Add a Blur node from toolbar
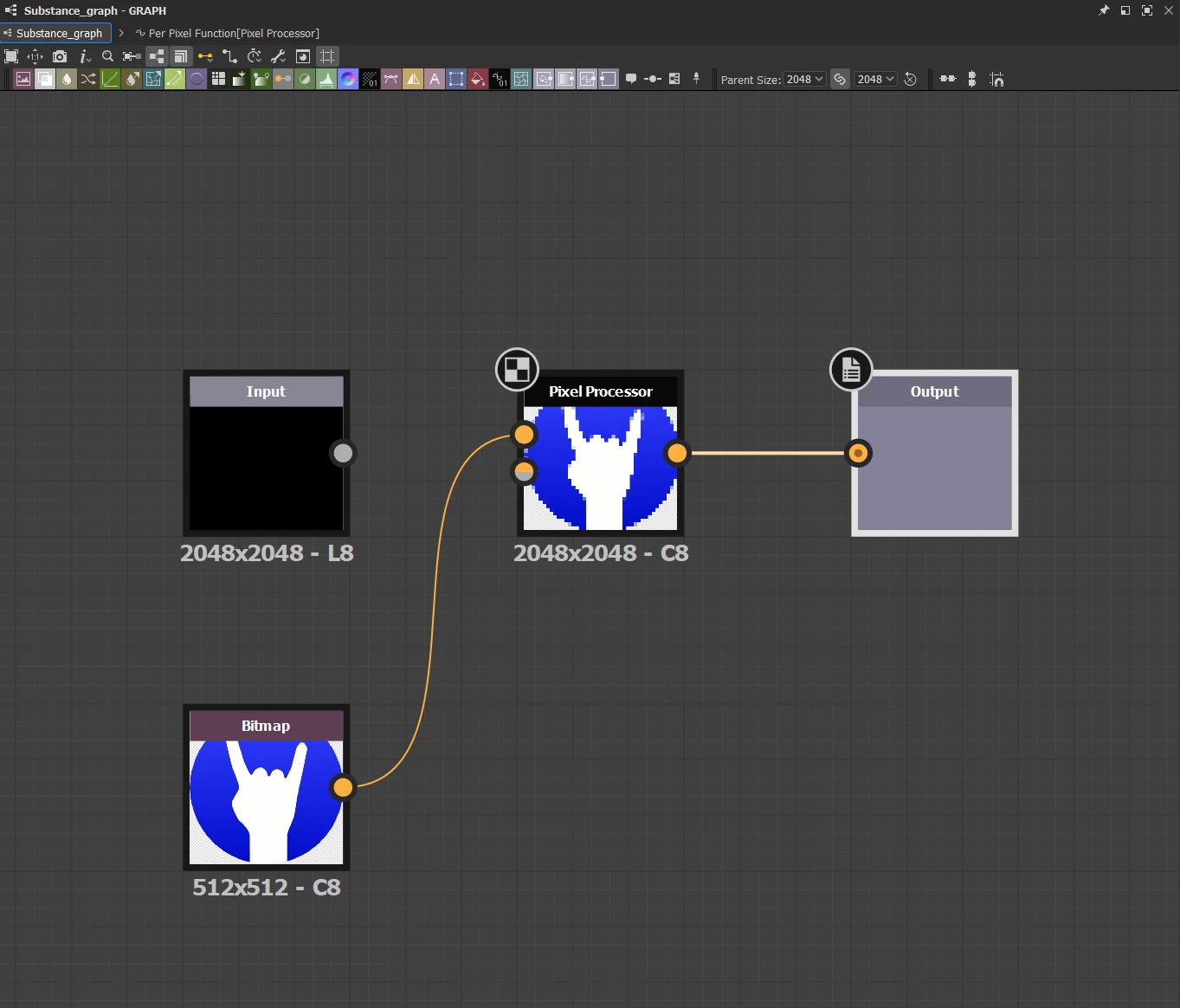 click(x=67, y=79)
